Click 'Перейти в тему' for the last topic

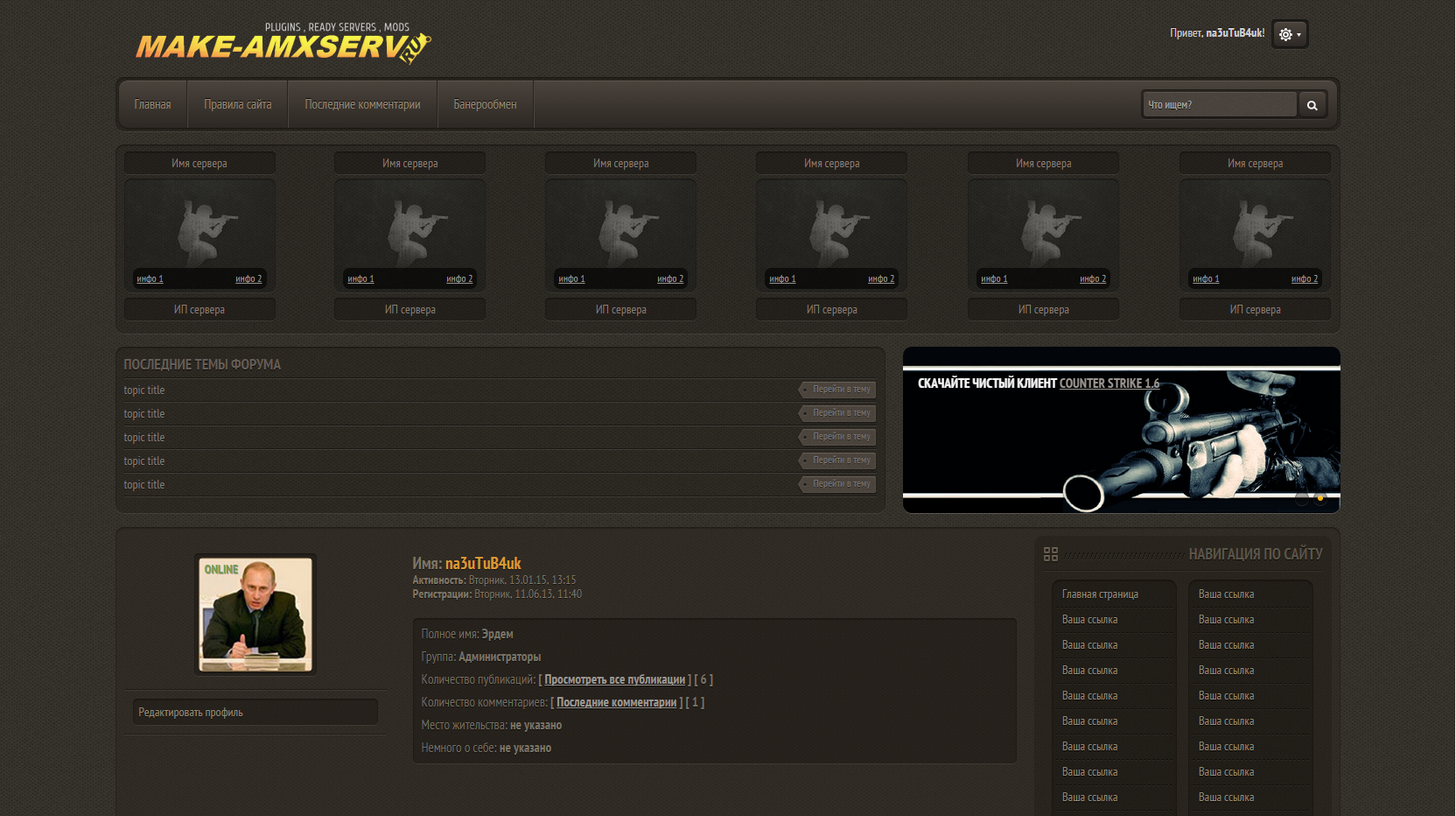coord(838,484)
